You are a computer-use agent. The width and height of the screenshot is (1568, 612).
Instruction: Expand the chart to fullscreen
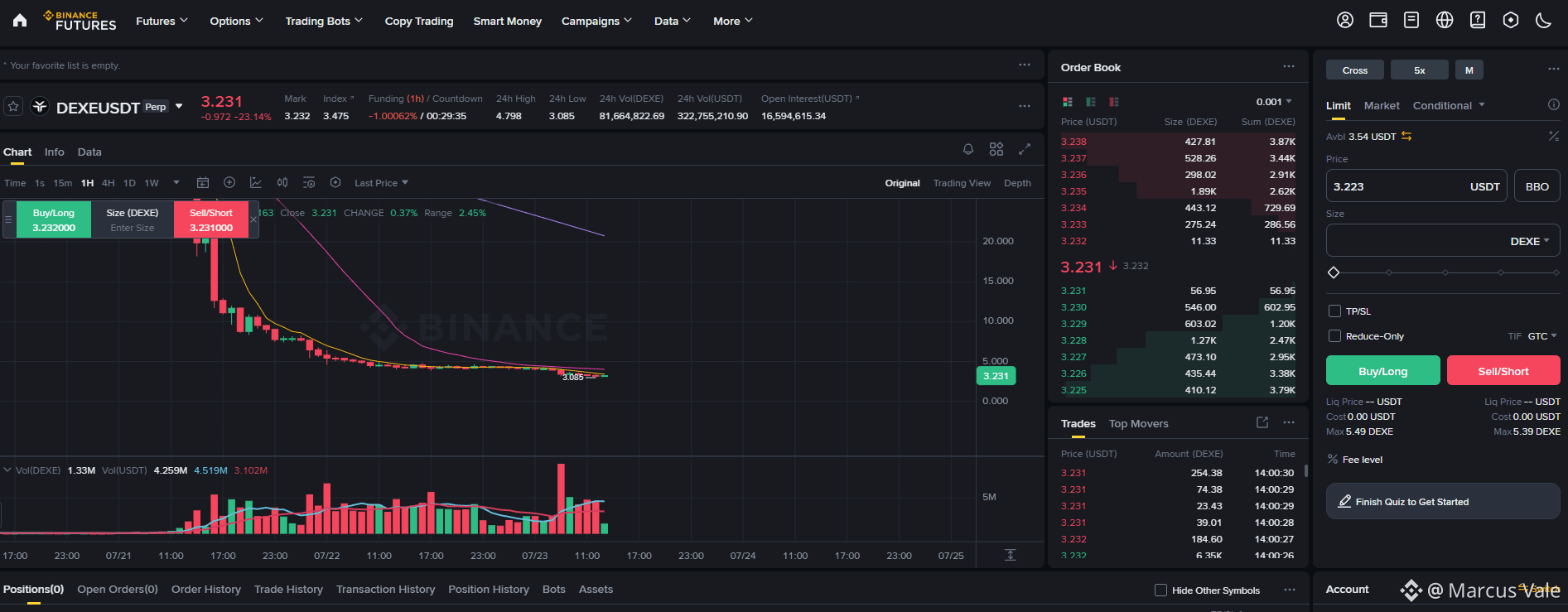(x=1025, y=149)
